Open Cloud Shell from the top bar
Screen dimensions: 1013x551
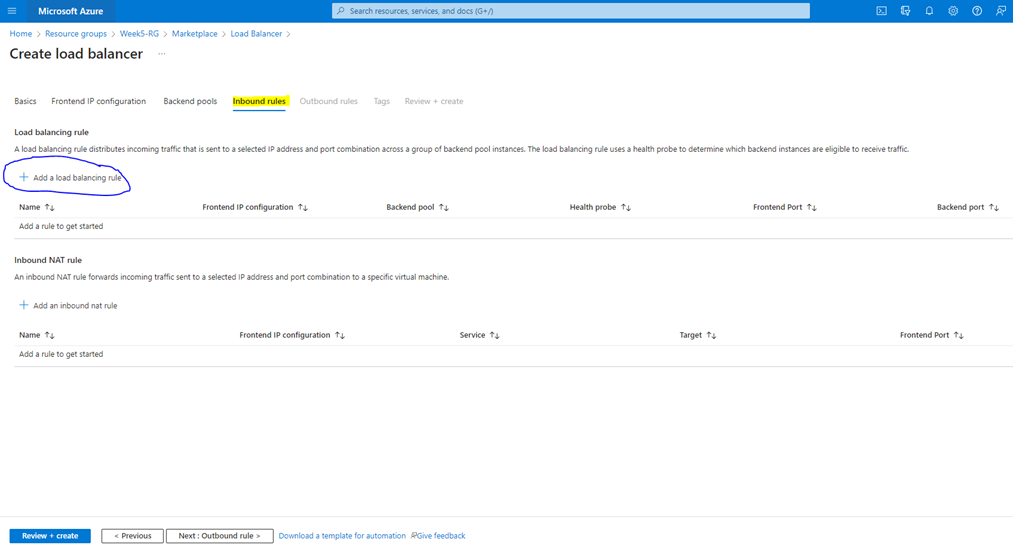pos(881,11)
